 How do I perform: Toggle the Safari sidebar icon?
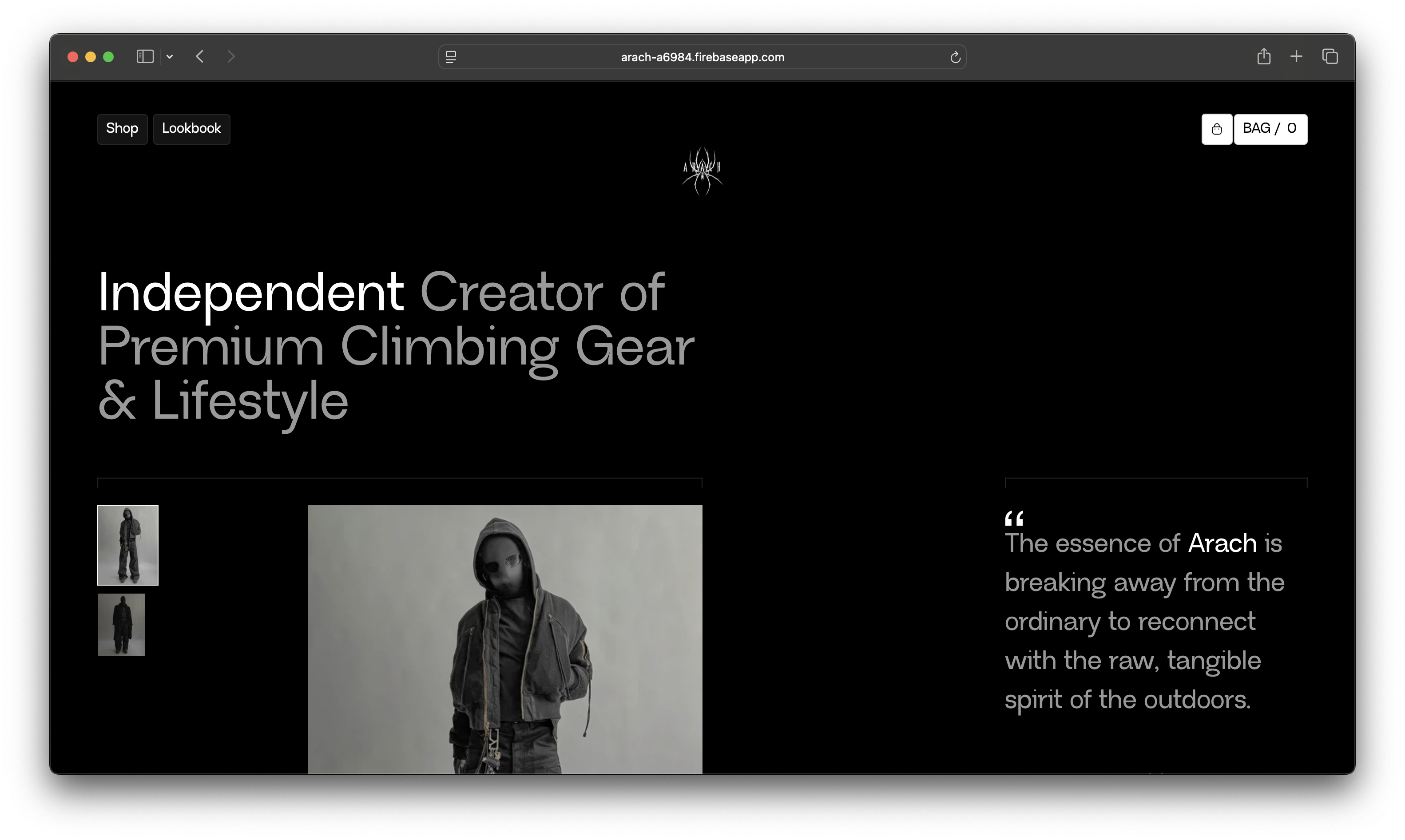(145, 56)
